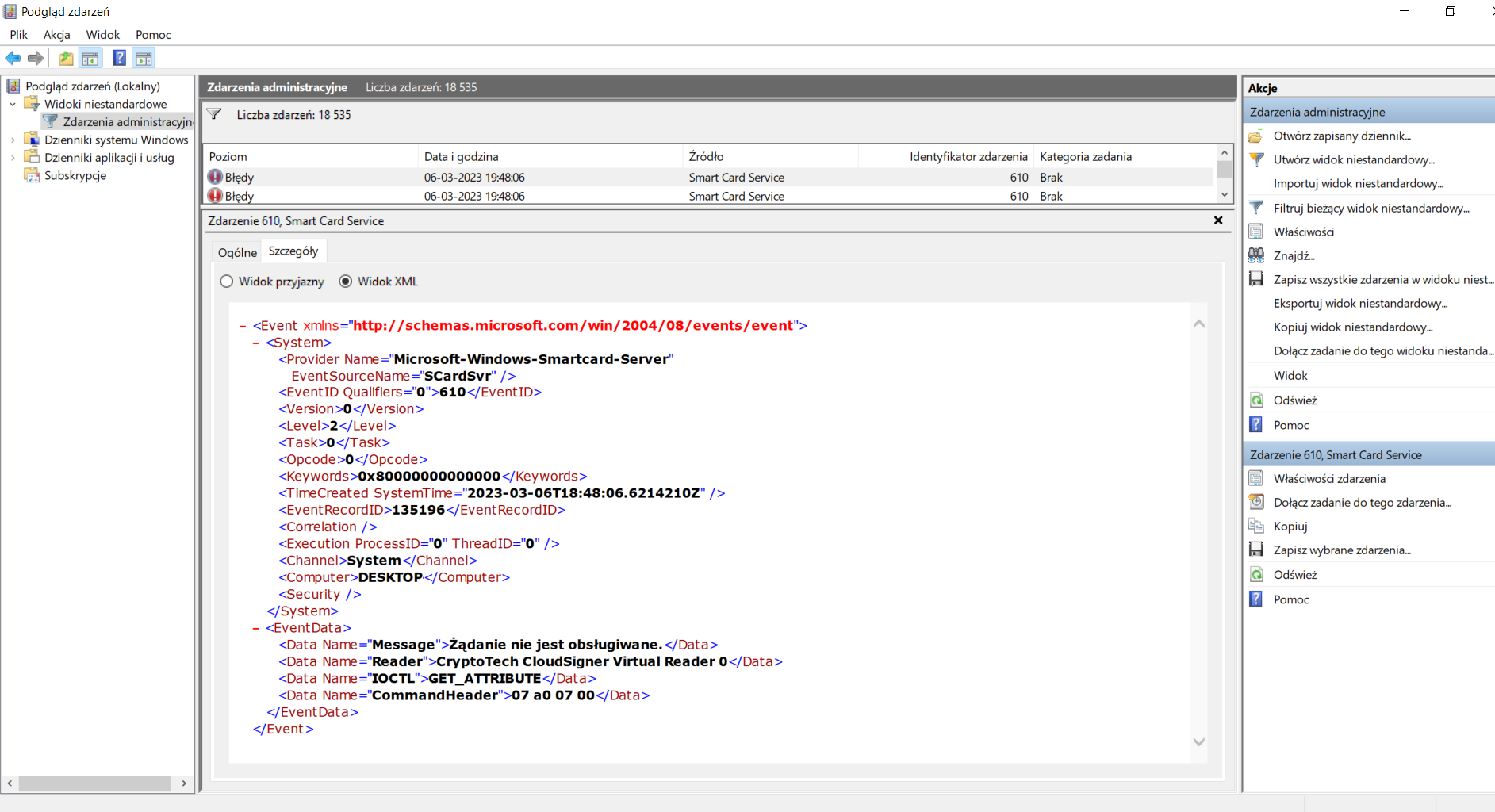Collapse the Event XML root node
The width and height of the screenshot is (1495, 812).
click(243, 326)
